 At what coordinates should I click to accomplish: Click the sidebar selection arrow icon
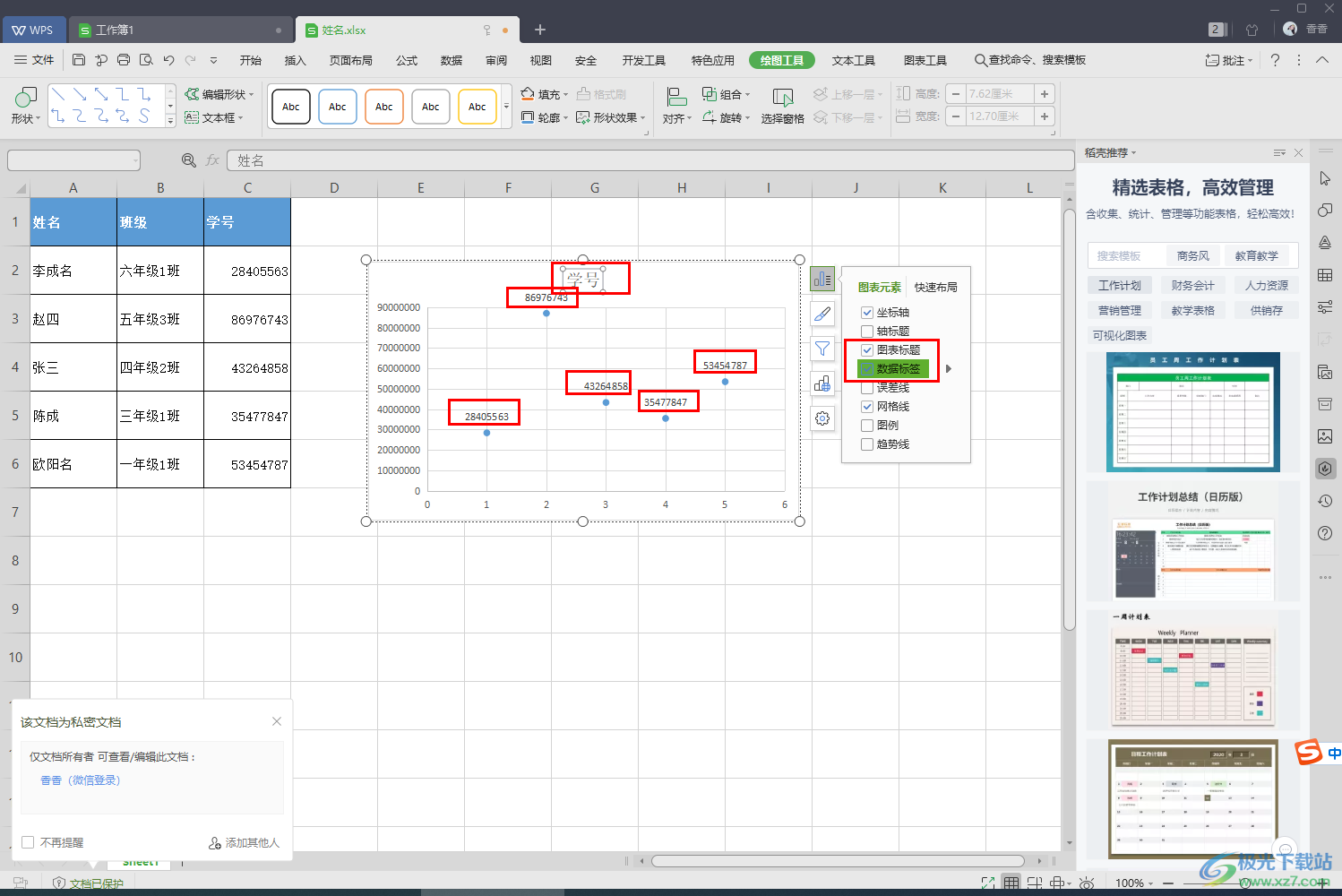(1325, 178)
